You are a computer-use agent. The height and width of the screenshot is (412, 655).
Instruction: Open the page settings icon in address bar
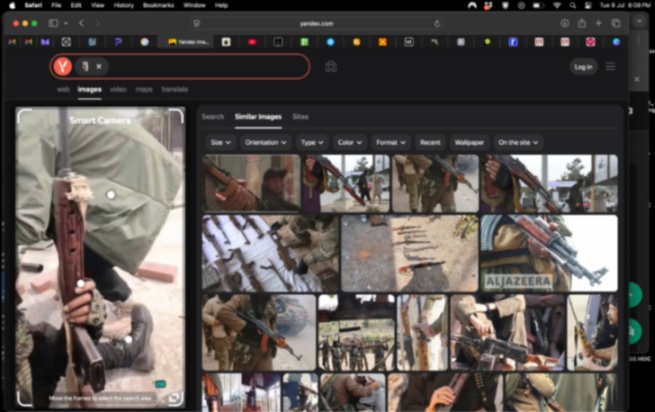(x=197, y=23)
